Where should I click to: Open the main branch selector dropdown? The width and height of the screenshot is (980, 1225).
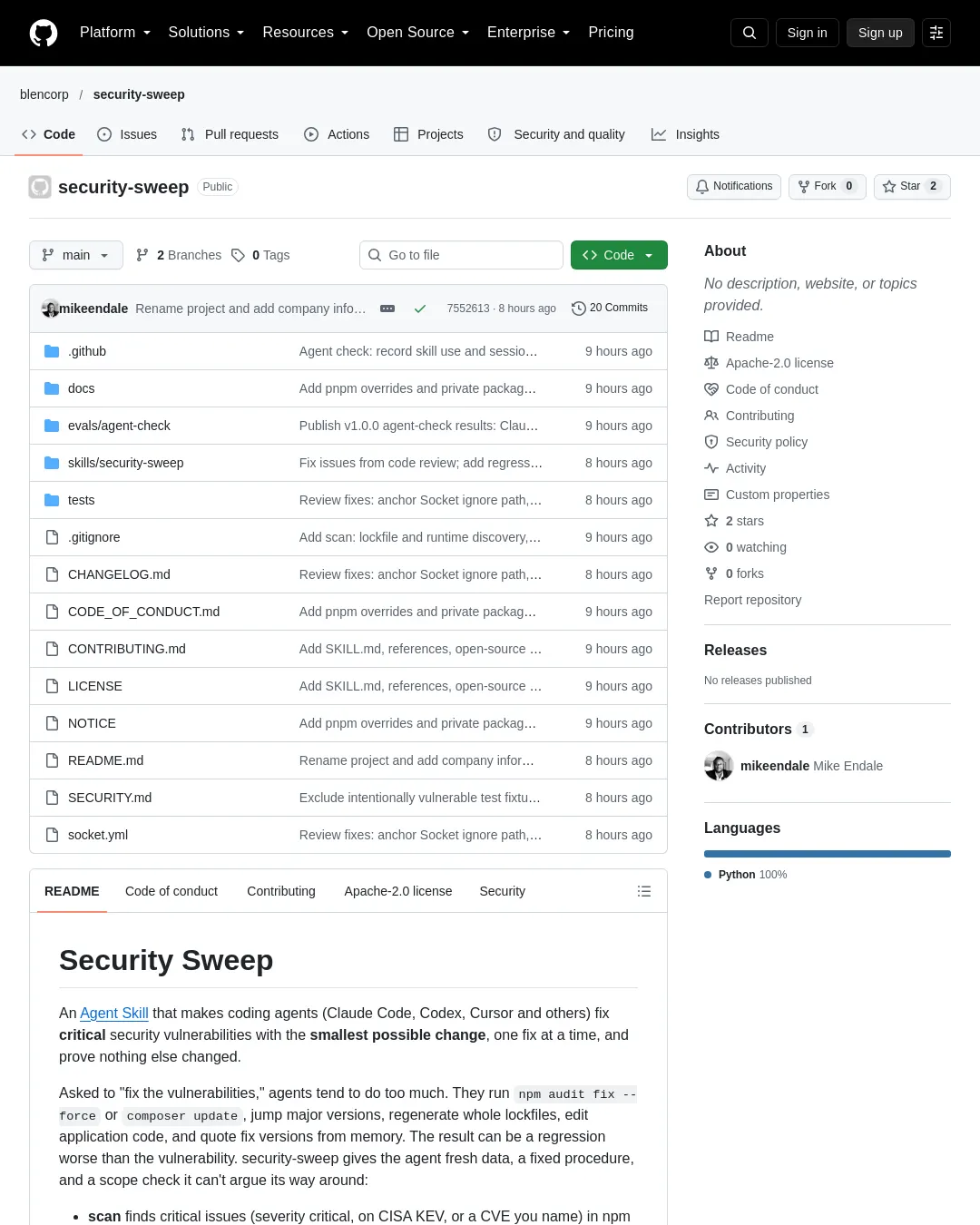(75, 255)
